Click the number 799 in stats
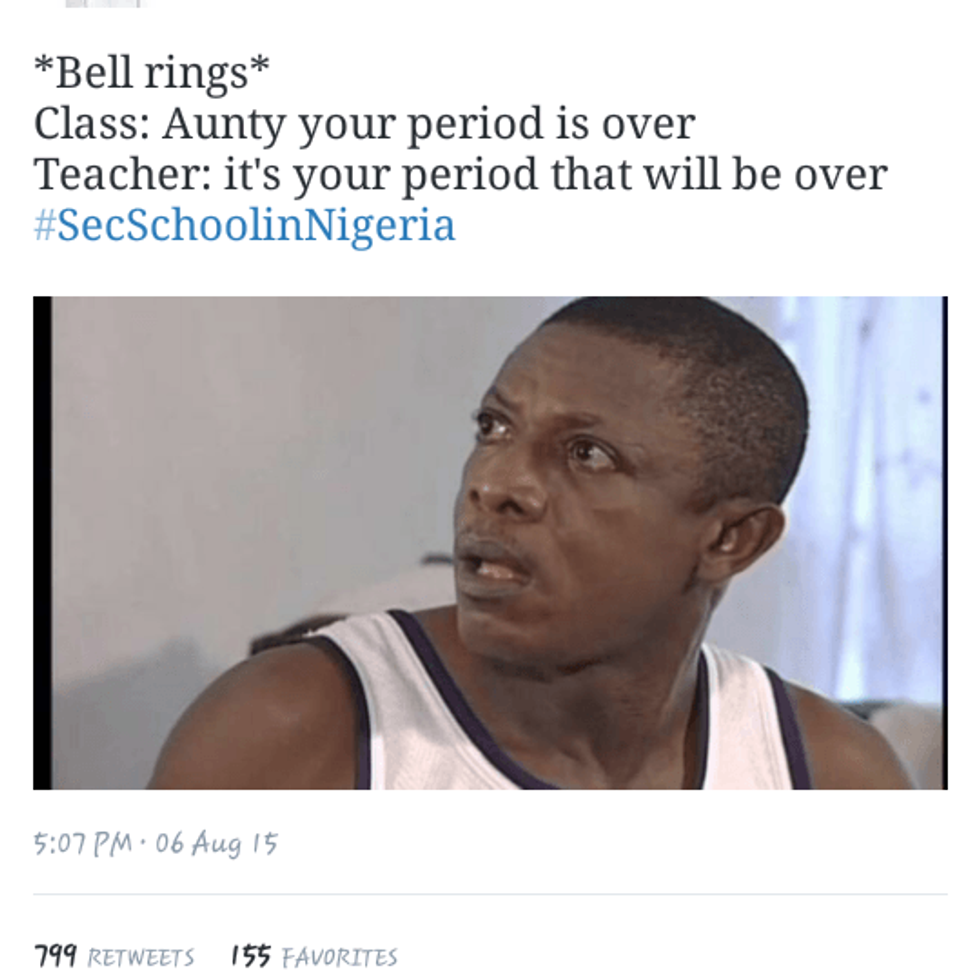 coord(55,956)
